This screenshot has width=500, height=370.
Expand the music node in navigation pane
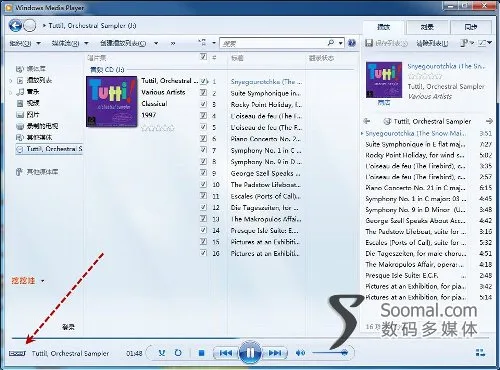(11, 92)
